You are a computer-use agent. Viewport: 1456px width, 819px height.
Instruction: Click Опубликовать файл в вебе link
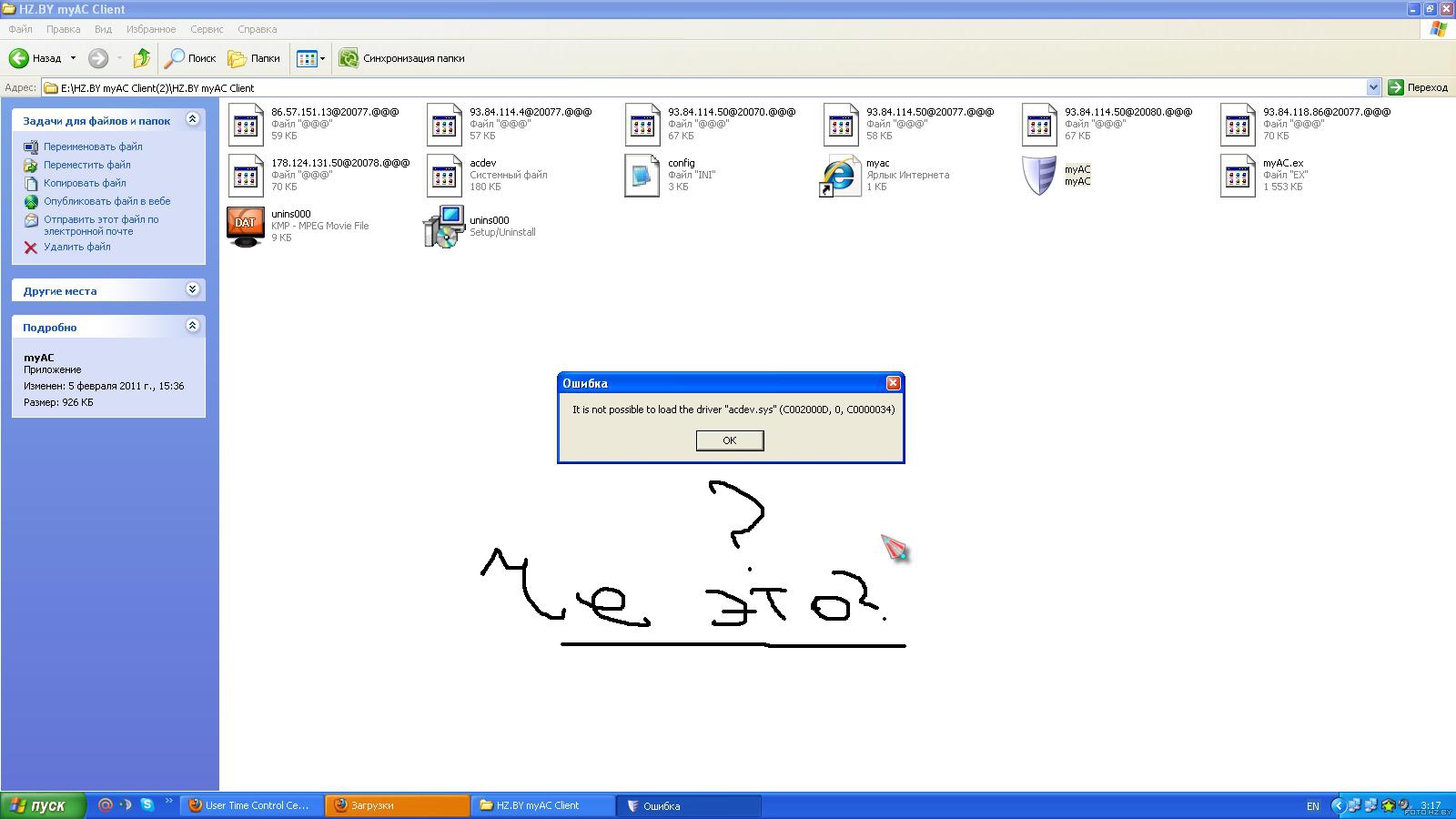click(x=107, y=201)
